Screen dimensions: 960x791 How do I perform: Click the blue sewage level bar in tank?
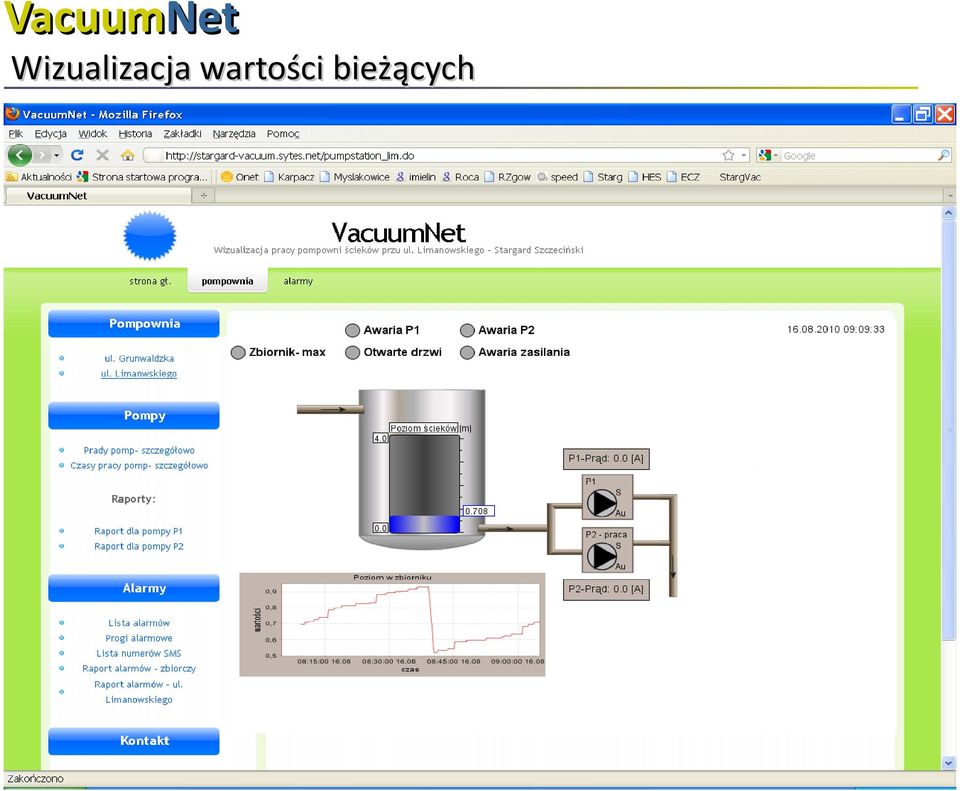tap(424, 525)
